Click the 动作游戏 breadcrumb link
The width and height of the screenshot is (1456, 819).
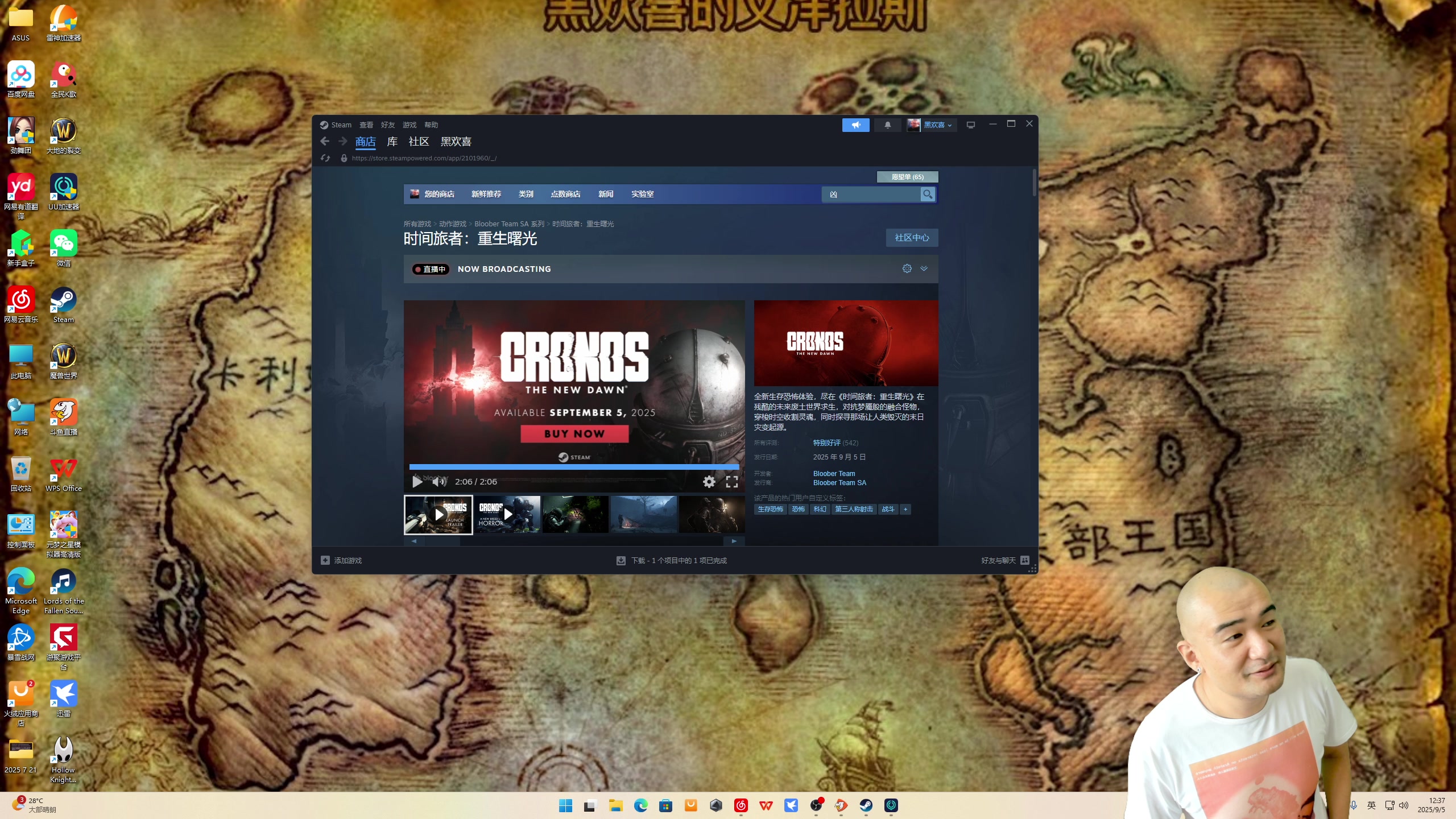453,224
